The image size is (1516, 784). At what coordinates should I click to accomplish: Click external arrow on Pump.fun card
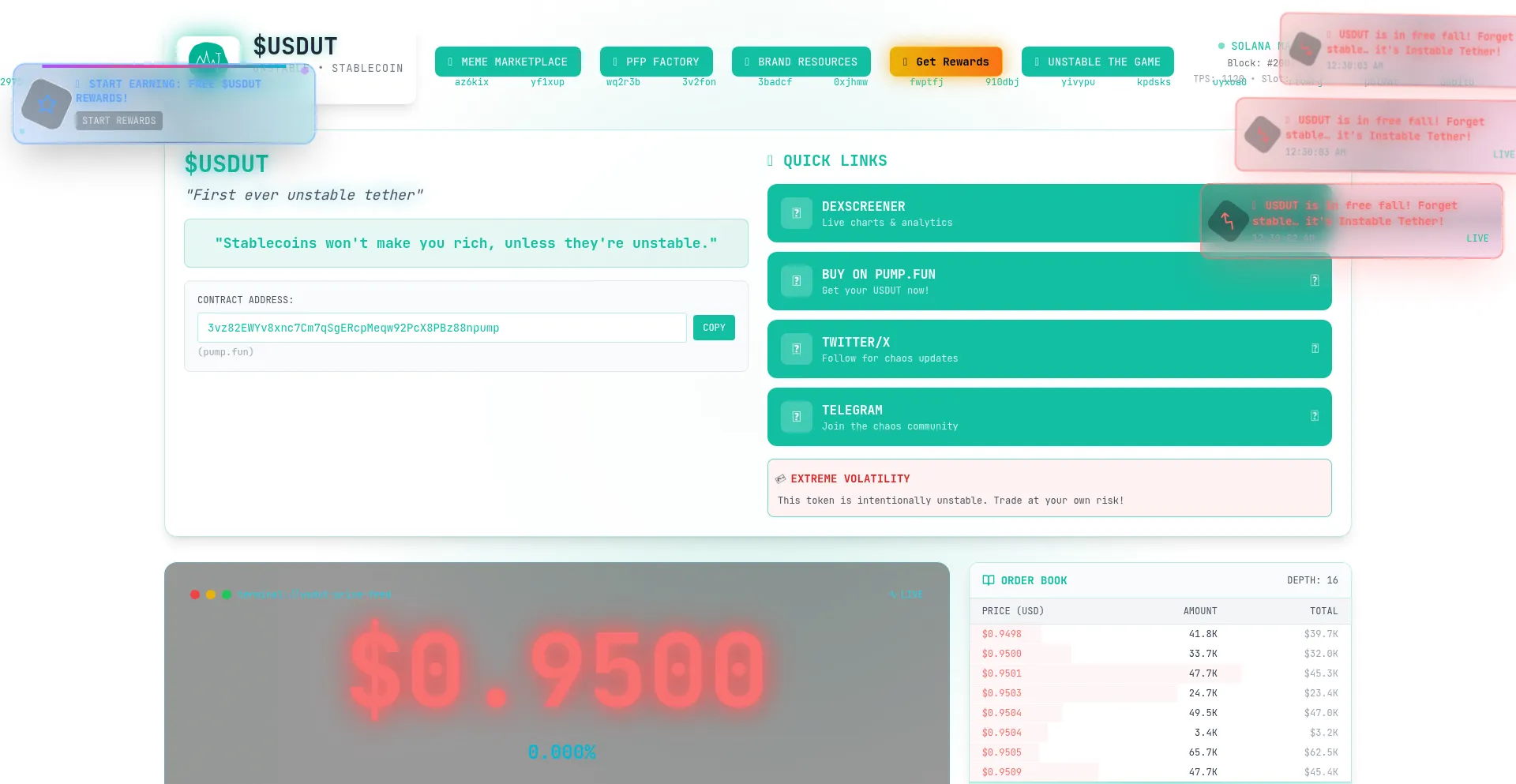pos(1314,280)
